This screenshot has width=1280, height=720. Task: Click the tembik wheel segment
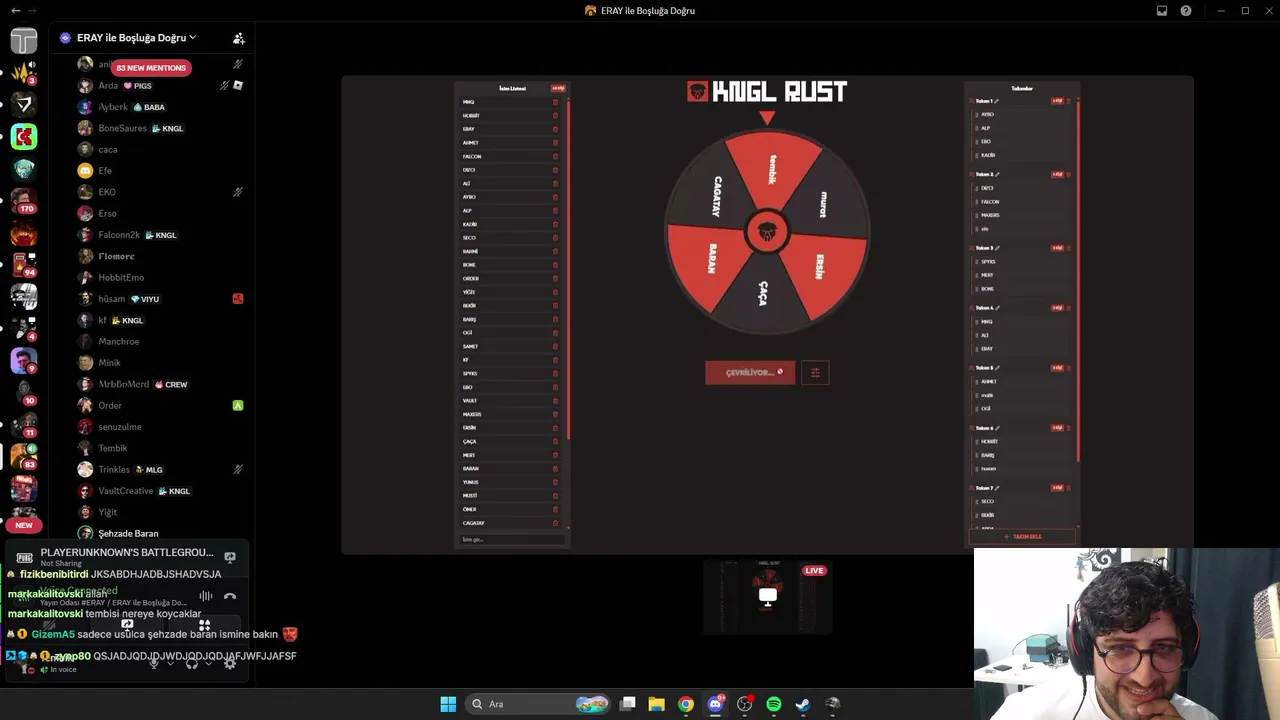pos(772,168)
